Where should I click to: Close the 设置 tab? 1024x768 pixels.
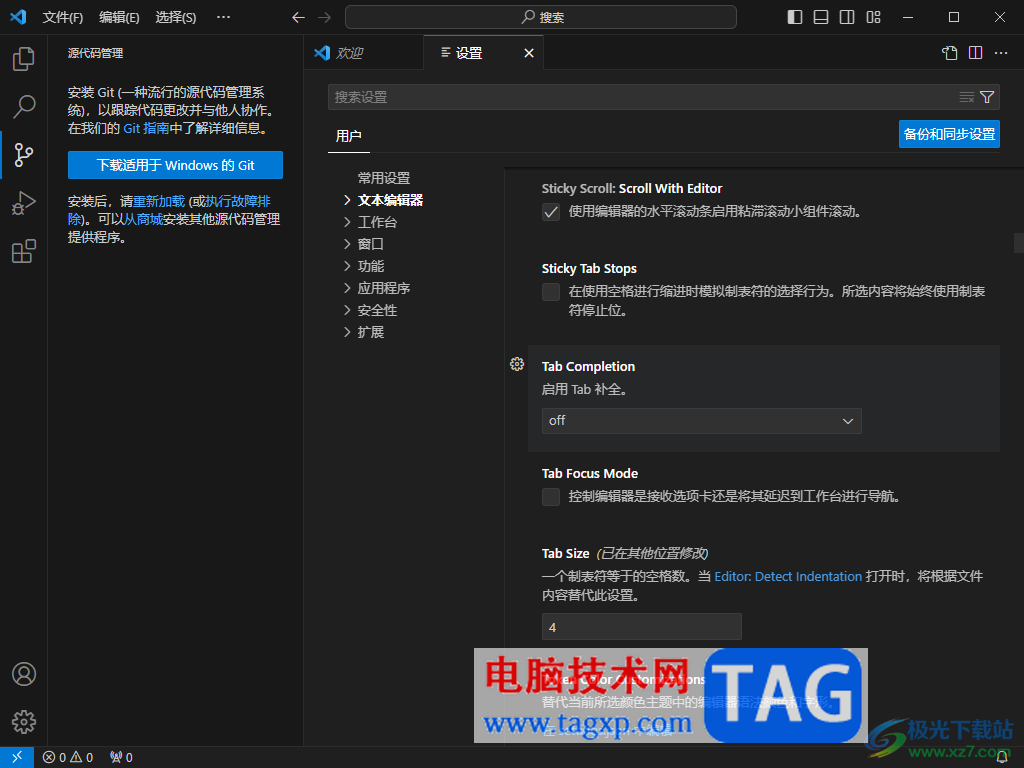pyautogui.click(x=529, y=54)
